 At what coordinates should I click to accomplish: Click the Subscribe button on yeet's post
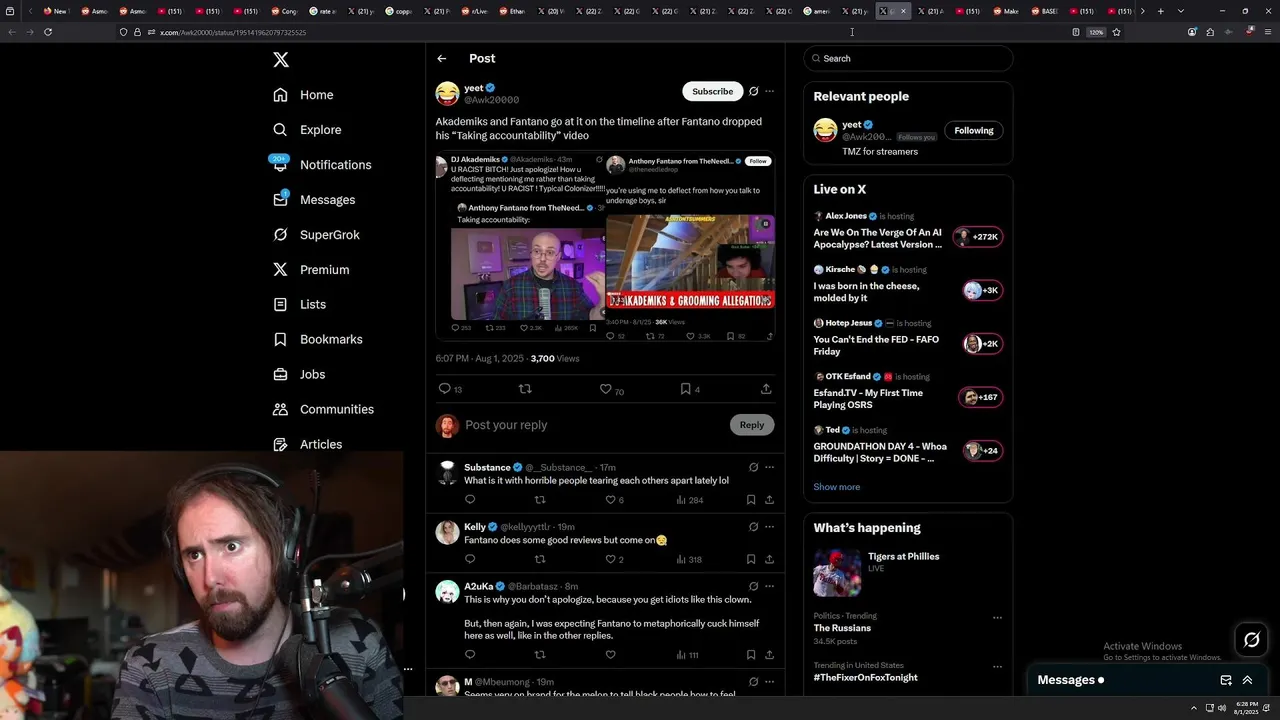(713, 91)
